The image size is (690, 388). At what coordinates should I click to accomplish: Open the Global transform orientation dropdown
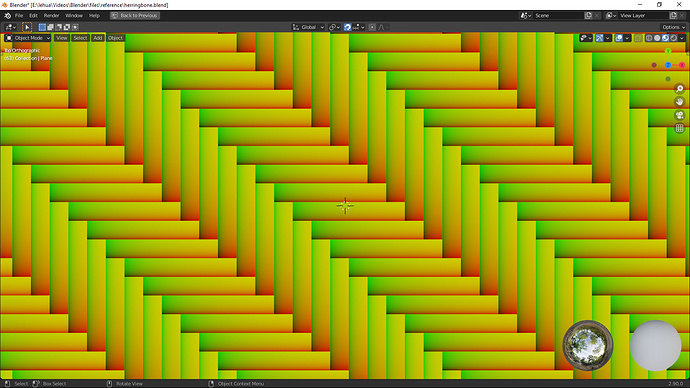(x=308, y=27)
